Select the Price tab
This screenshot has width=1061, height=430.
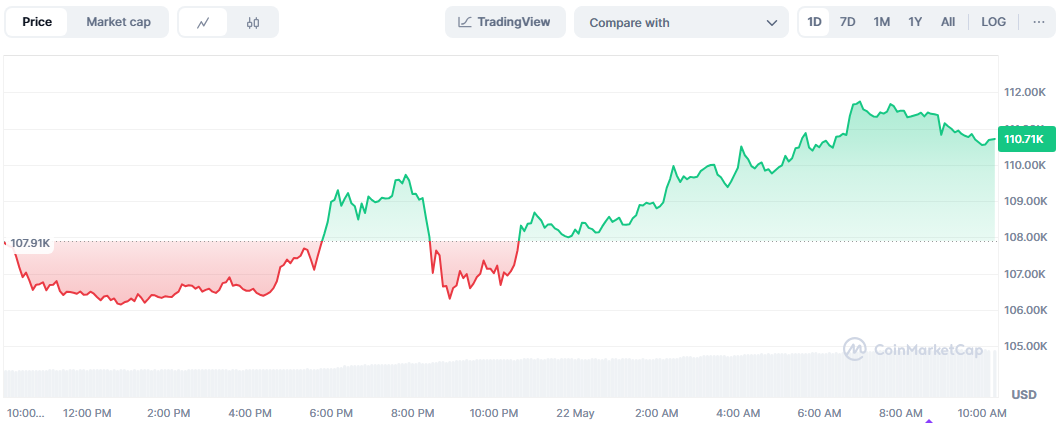pos(37,22)
